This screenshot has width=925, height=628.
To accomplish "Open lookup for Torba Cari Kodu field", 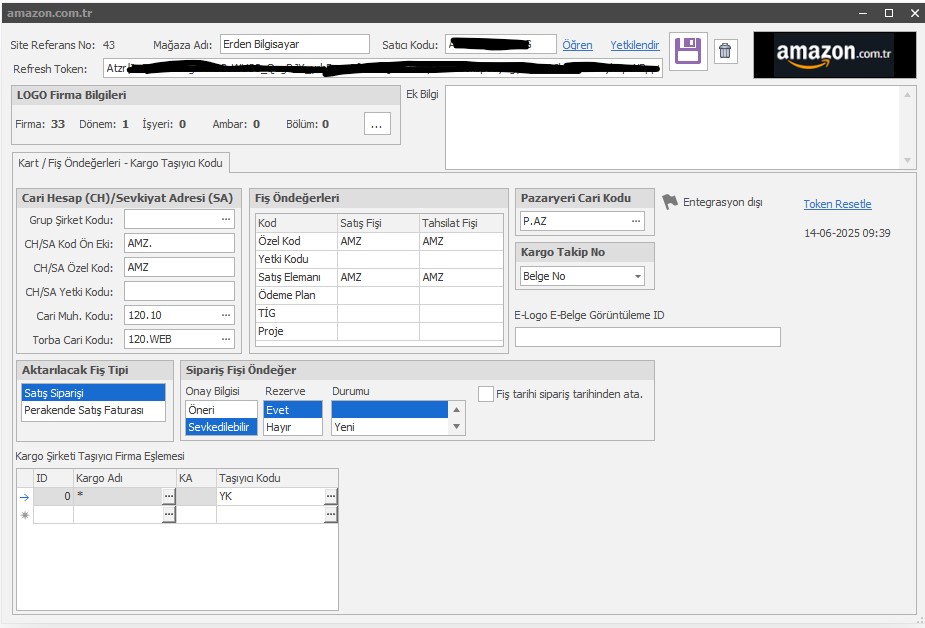I will tap(226, 339).
